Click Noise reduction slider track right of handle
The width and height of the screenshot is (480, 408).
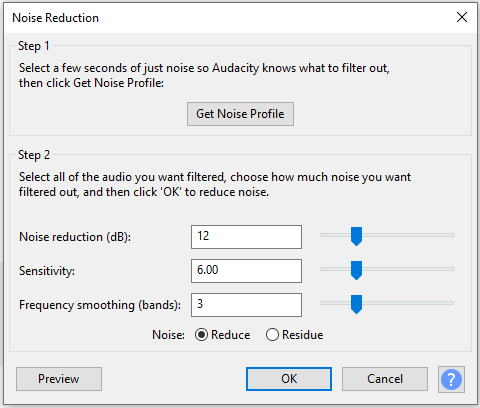click(x=408, y=235)
